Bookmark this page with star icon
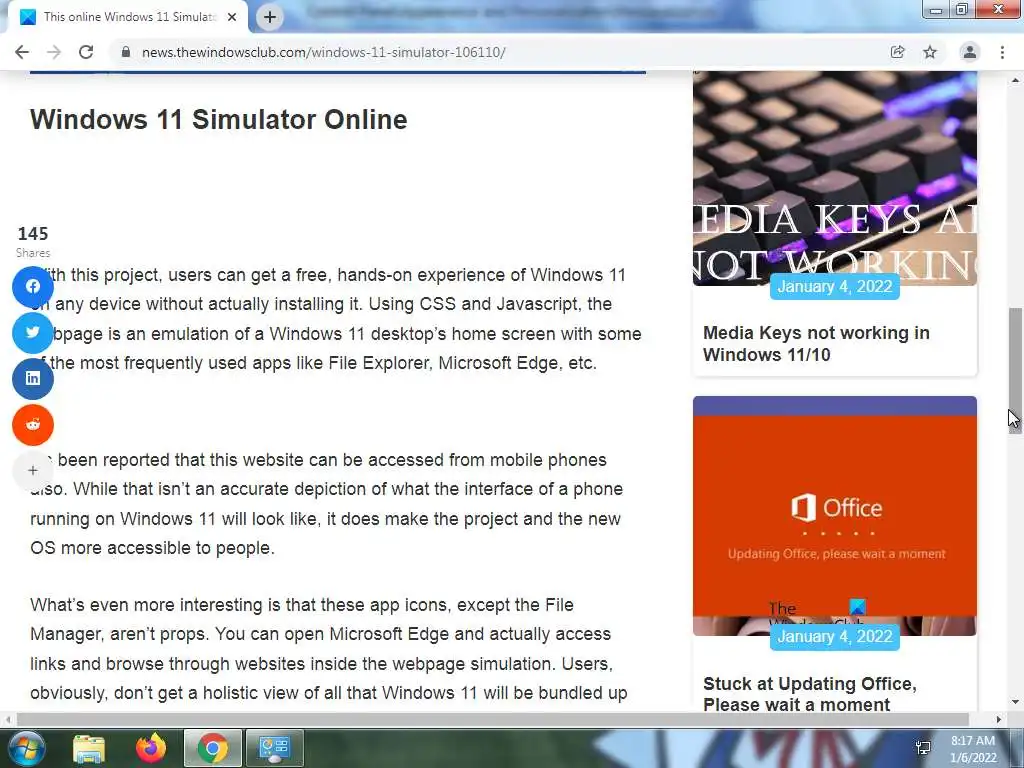This screenshot has width=1024, height=768. pyautogui.click(x=930, y=52)
